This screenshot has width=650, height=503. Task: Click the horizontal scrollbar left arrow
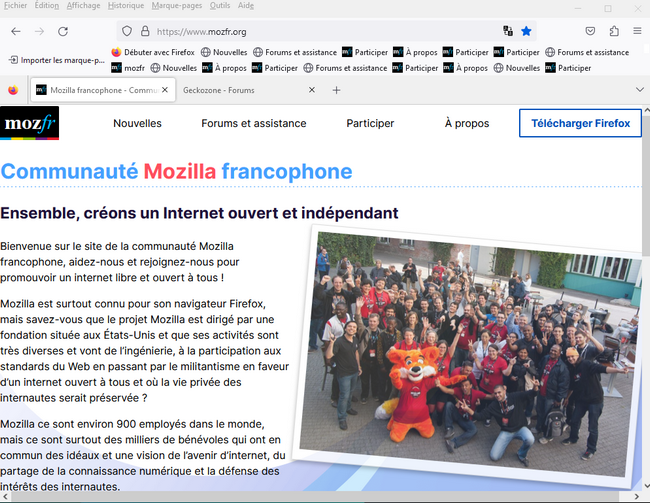(4, 496)
